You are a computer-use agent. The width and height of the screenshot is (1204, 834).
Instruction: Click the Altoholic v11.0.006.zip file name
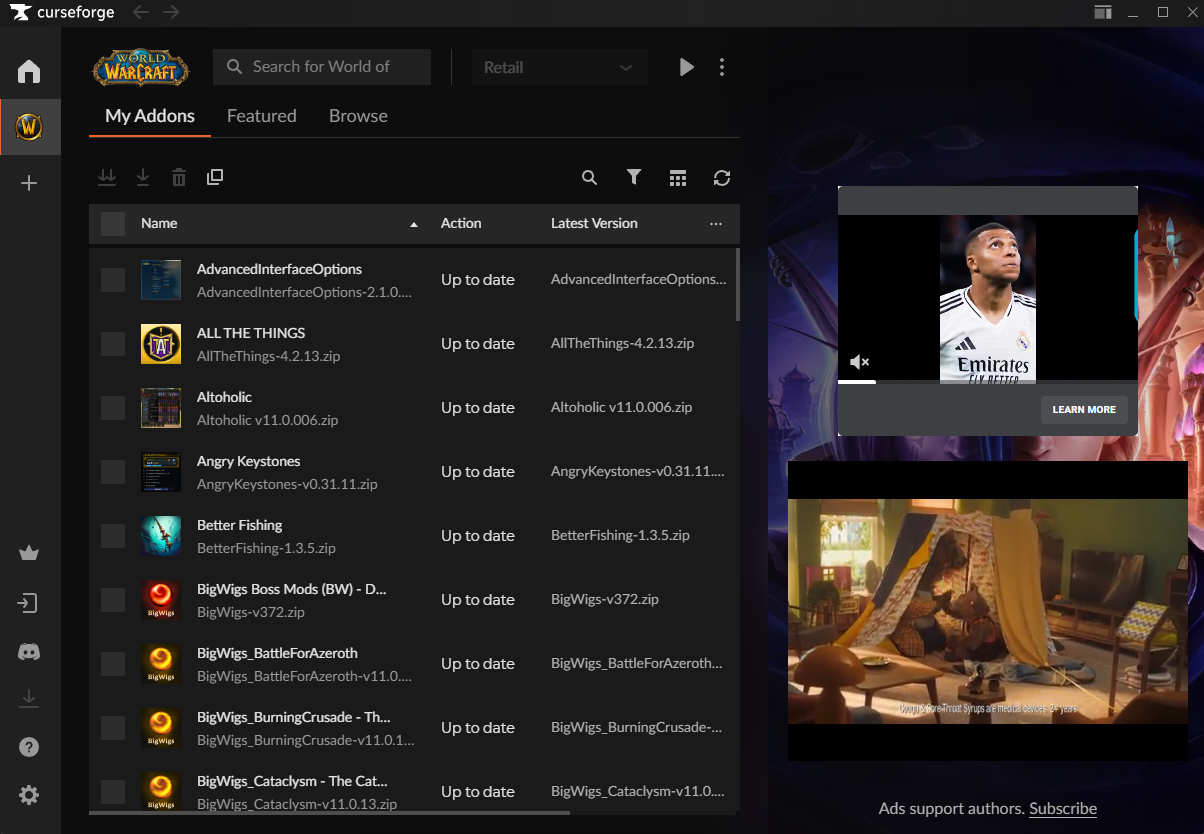(x=267, y=420)
